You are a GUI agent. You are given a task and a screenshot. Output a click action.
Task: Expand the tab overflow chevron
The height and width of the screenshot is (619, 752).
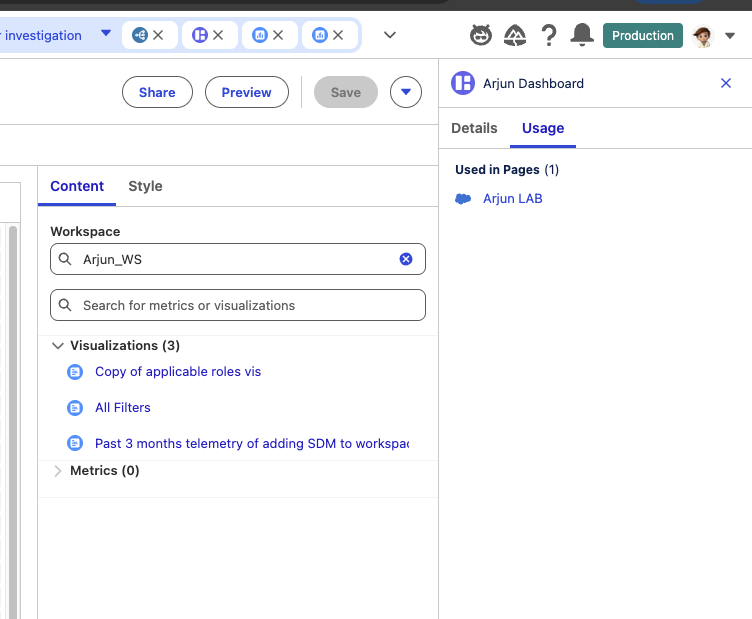click(x=390, y=35)
